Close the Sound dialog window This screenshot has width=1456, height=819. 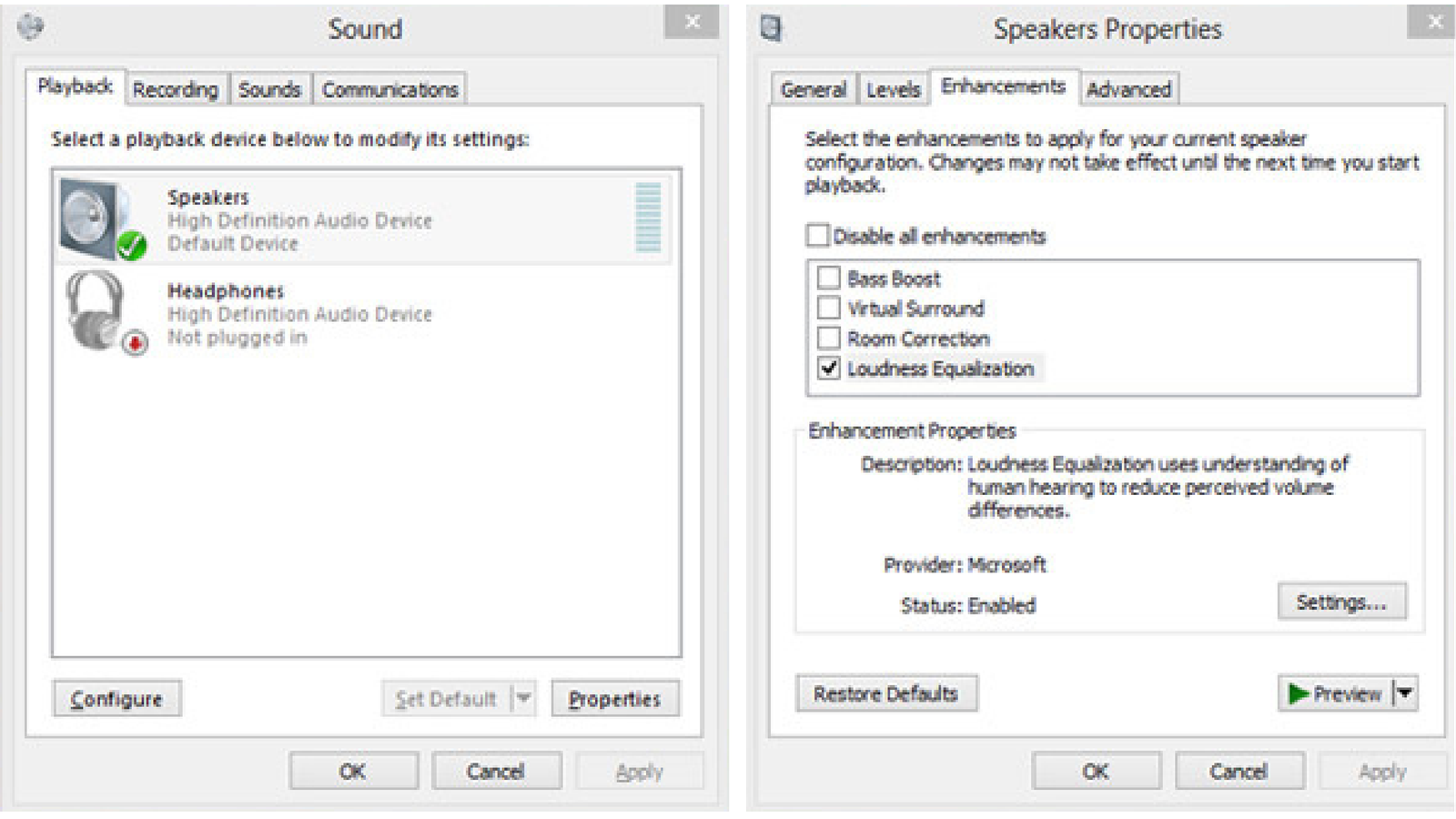coord(692,22)
